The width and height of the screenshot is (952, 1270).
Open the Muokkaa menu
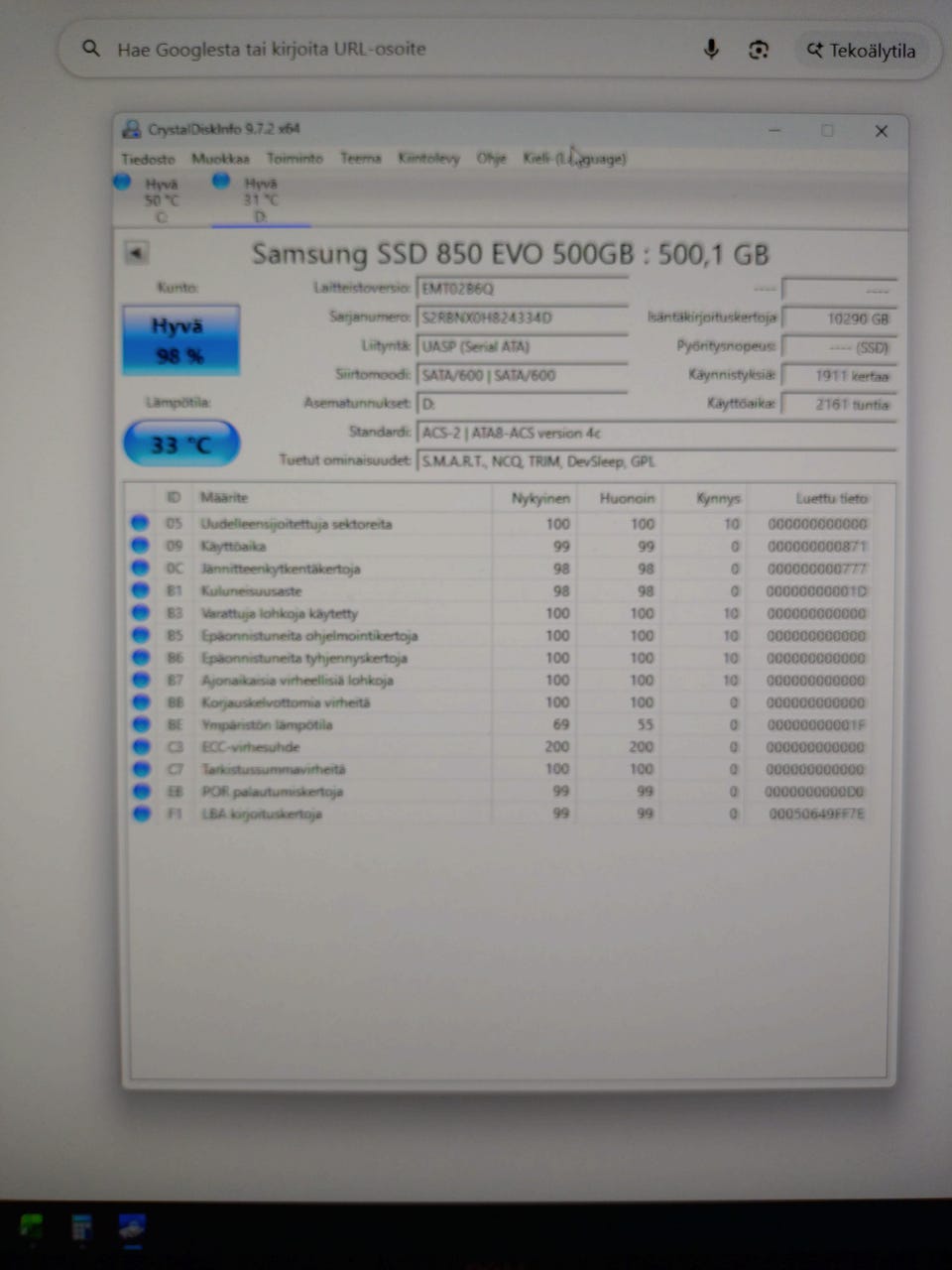click(x=220, y=159)
